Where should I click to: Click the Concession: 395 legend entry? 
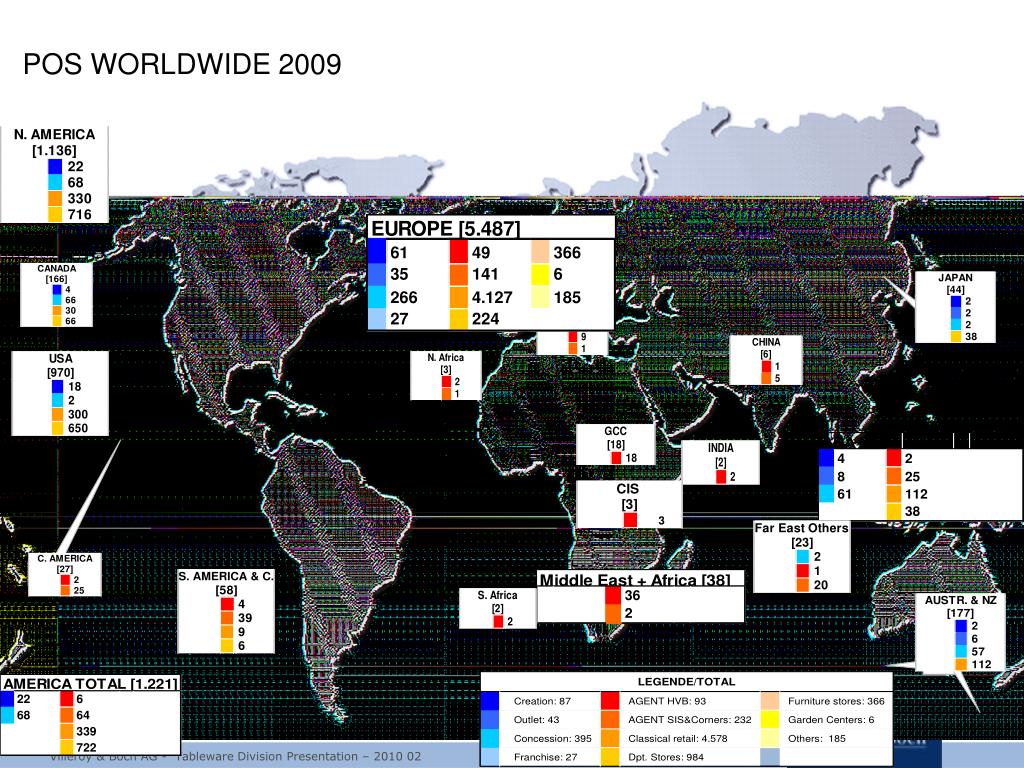(x=552, y=738)
